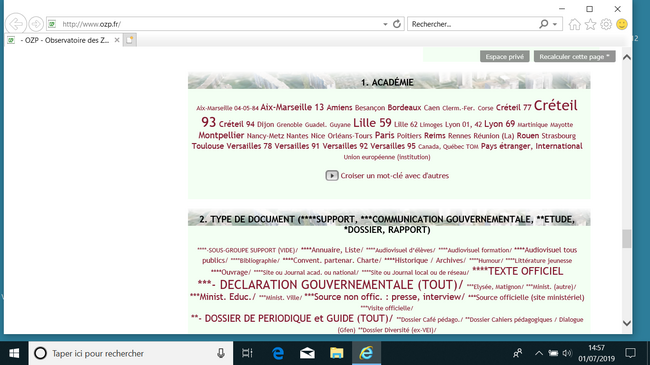Click the search magnifier icon
This screenshot has height=365, width=650.
pos(543,24)
